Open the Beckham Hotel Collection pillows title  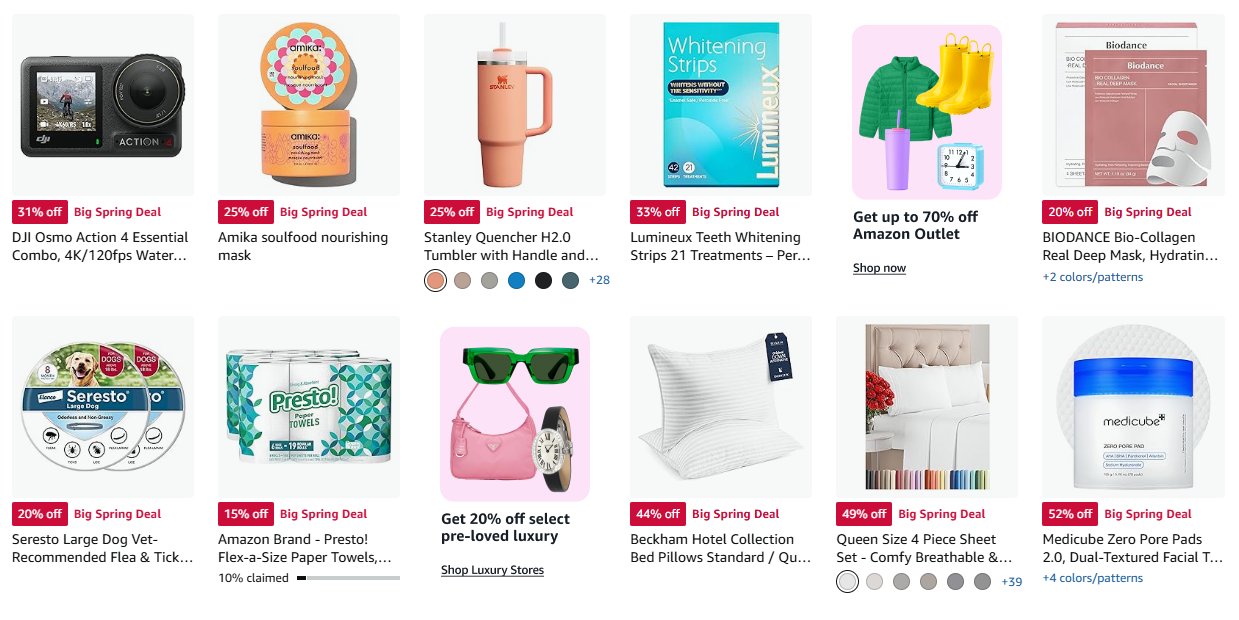coord(721,548)
